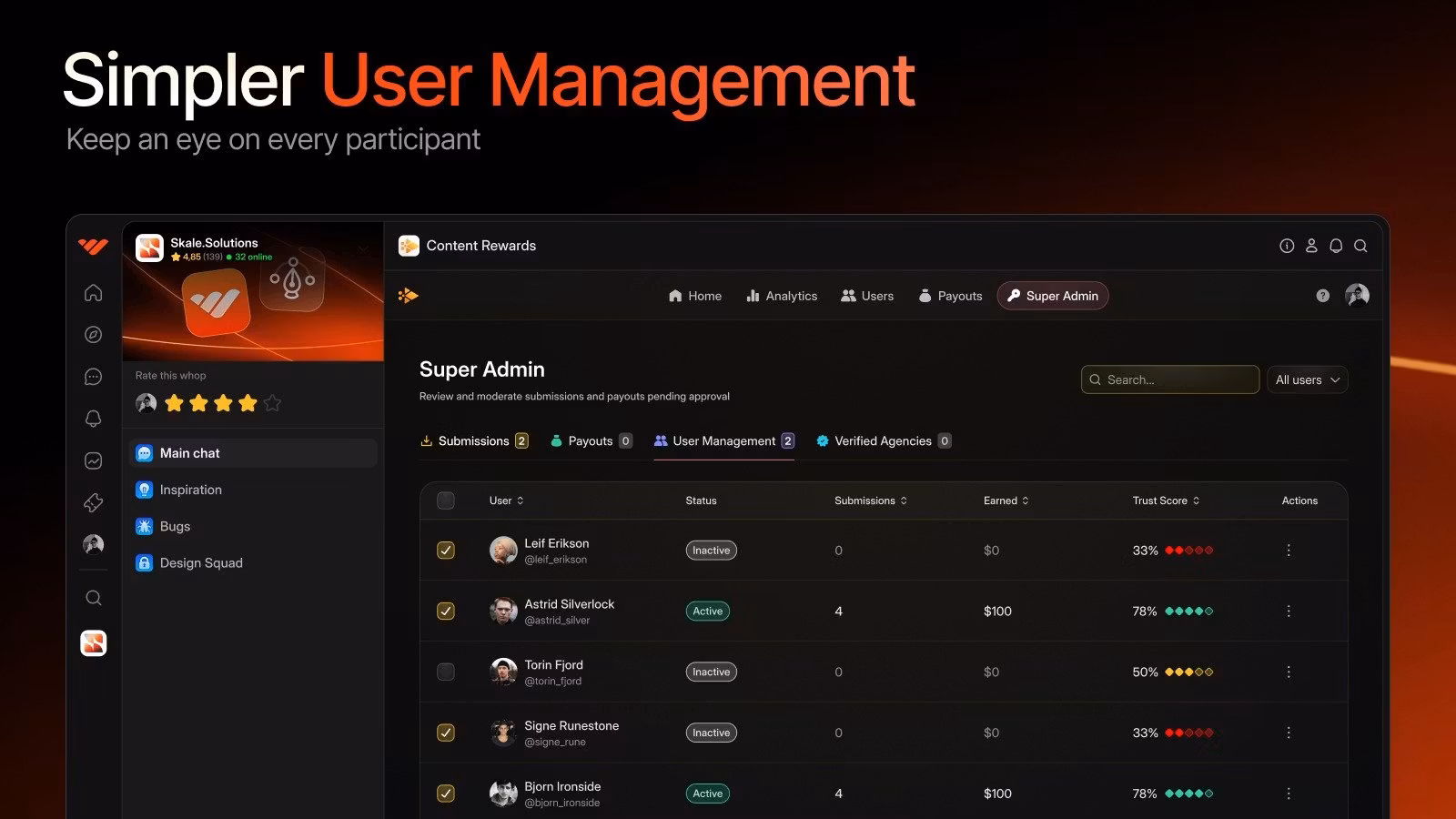Open the Design Squad channel
The image size is (1456, 819).
[x=201, y=563]
